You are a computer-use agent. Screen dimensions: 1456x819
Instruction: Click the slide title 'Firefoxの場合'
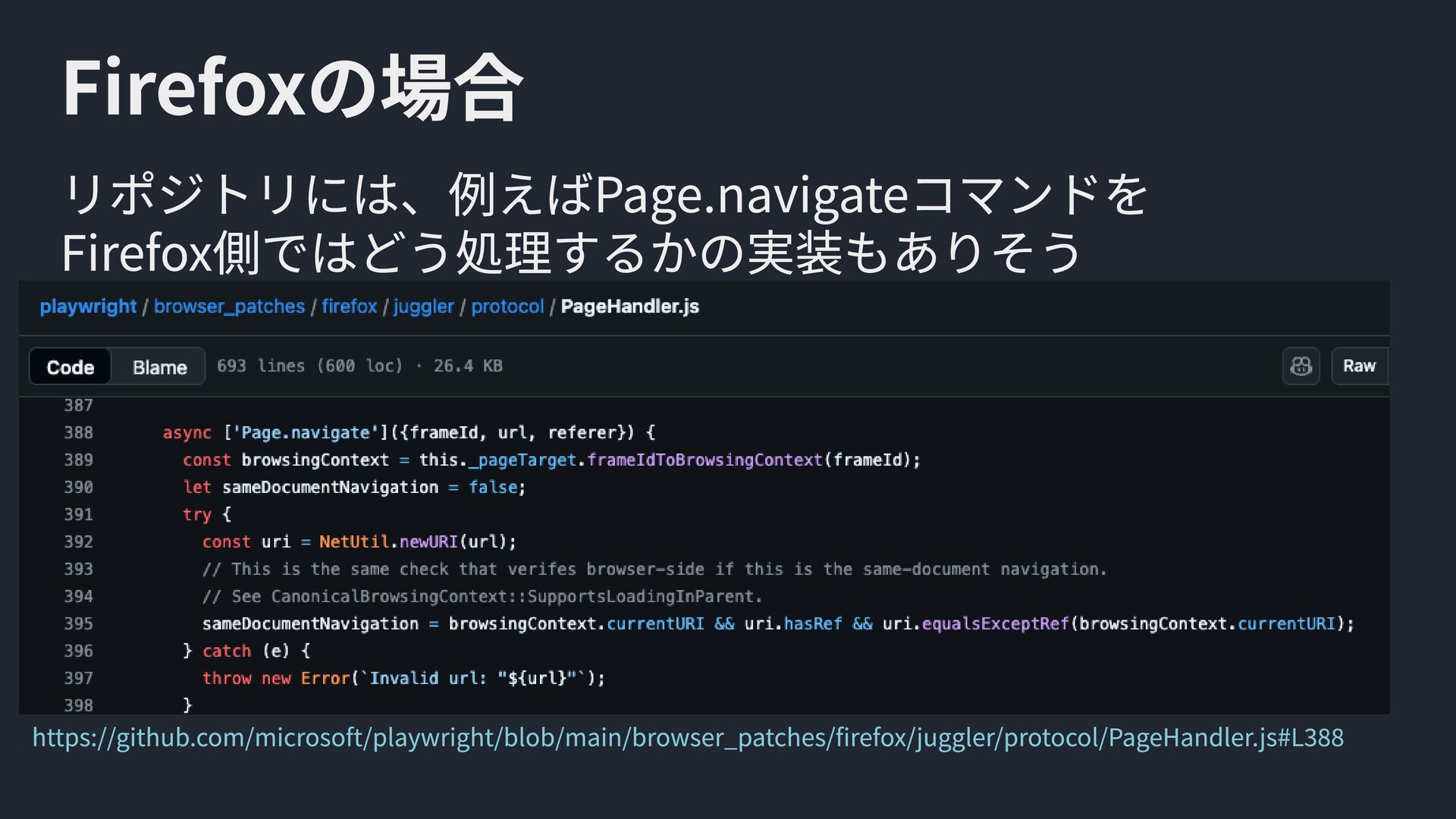[293, 88]
